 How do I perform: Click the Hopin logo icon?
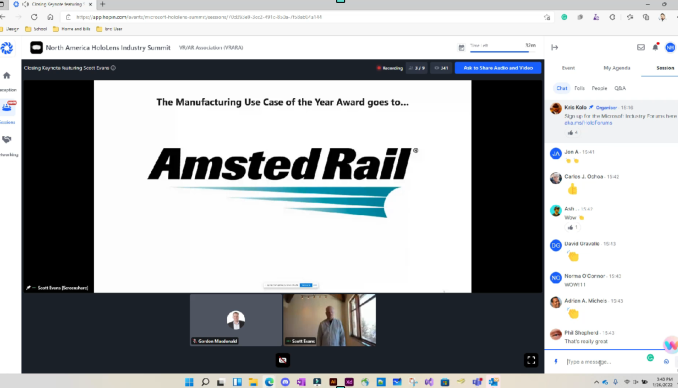(6, 48)
